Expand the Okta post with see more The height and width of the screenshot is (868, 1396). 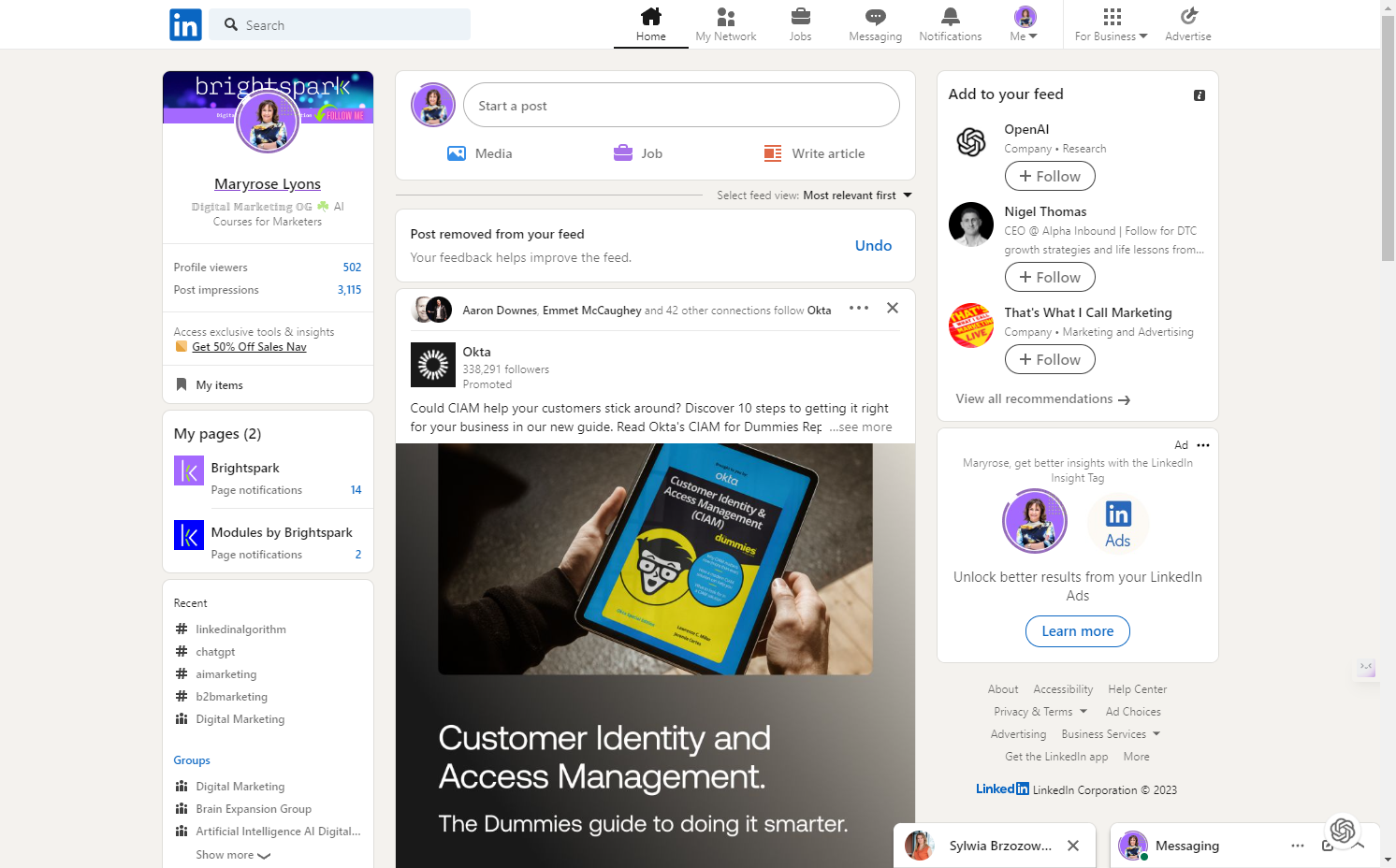[862, 427]
